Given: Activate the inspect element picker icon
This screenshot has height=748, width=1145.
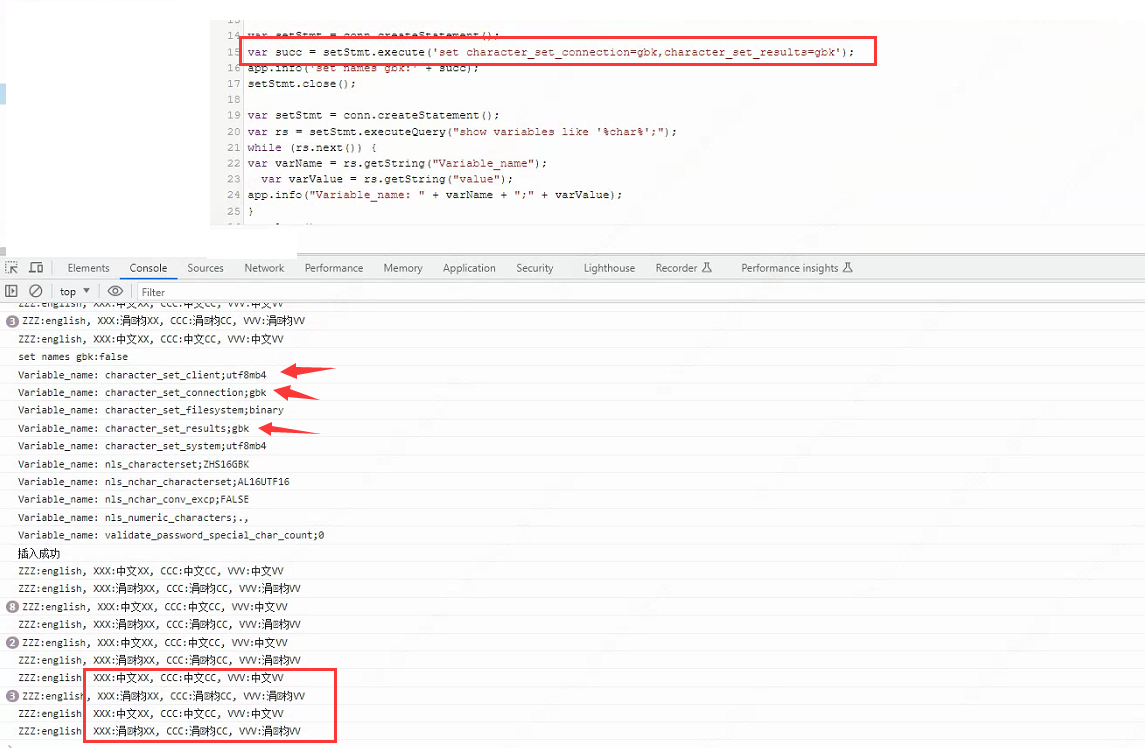Looking at the screenshot, I should [12, 268].
